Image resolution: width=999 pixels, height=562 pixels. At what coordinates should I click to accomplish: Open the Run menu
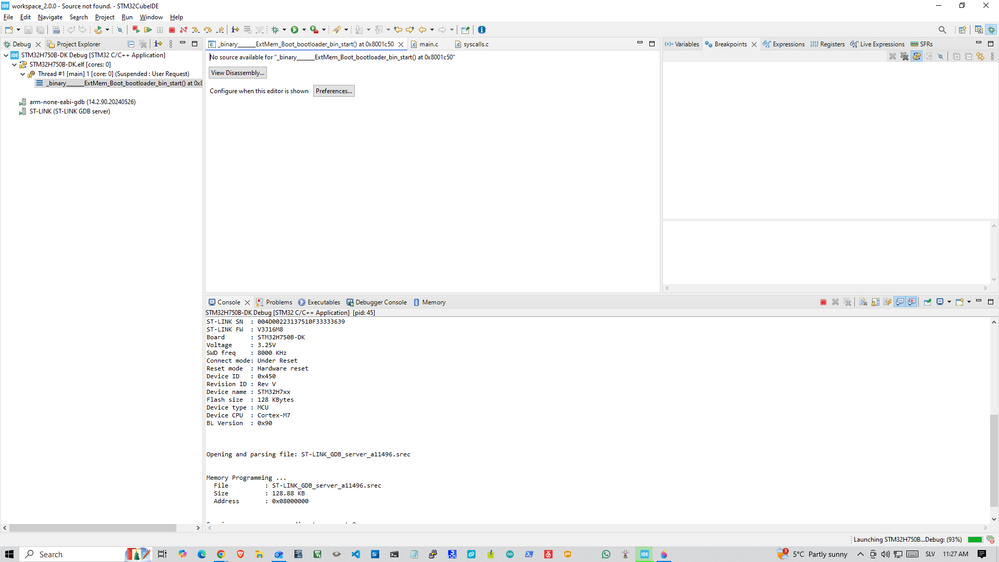127,17
